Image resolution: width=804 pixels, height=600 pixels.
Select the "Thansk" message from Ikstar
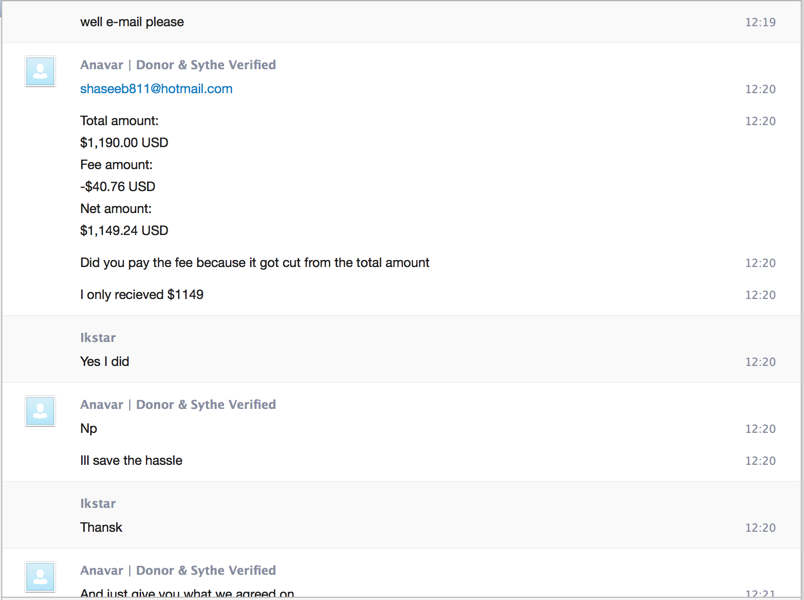point(101,528)
